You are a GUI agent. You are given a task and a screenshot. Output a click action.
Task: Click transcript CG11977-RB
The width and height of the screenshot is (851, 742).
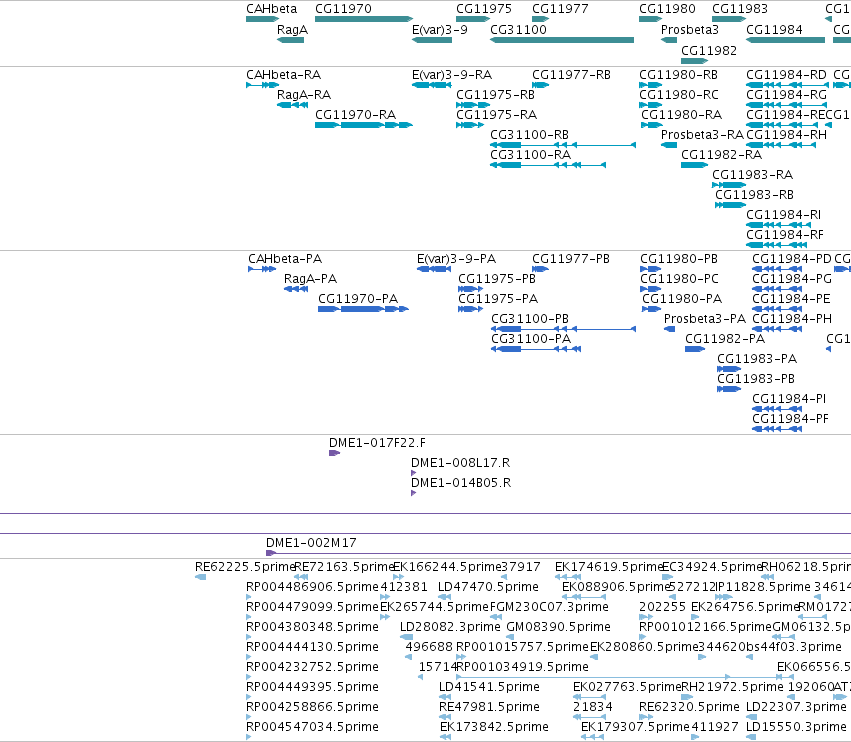point(571,75)
